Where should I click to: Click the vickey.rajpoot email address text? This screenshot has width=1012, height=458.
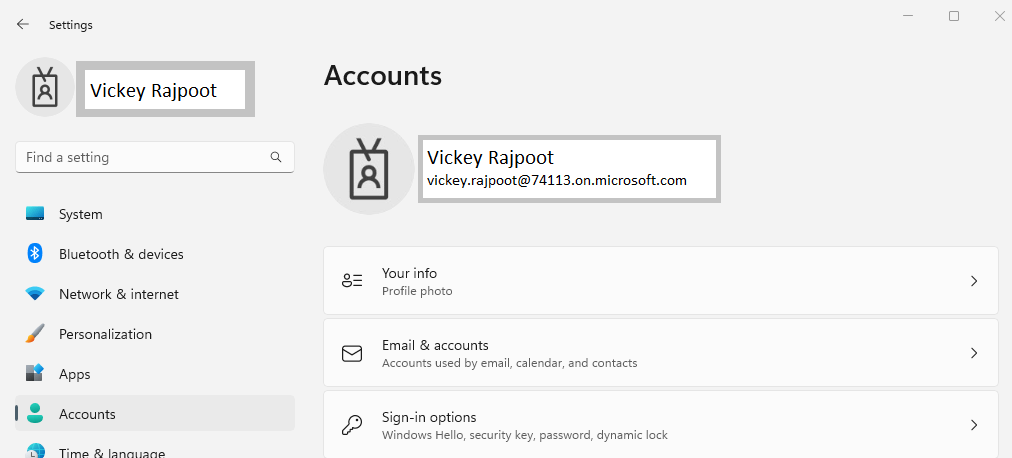tap(556, 180)
